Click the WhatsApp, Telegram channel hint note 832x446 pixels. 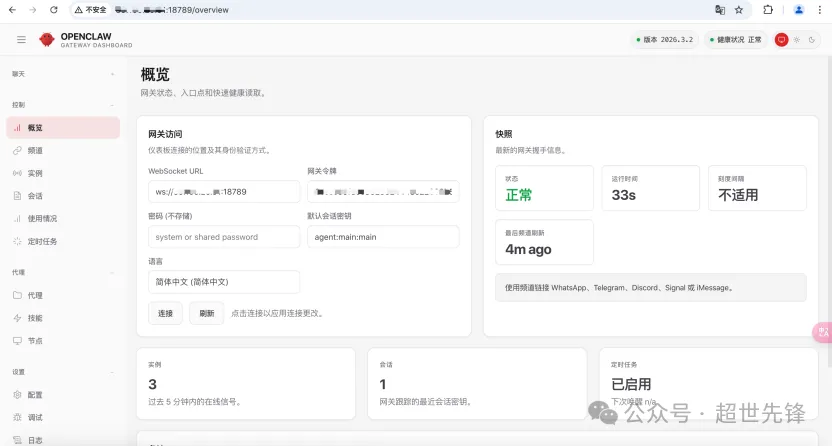651,288
